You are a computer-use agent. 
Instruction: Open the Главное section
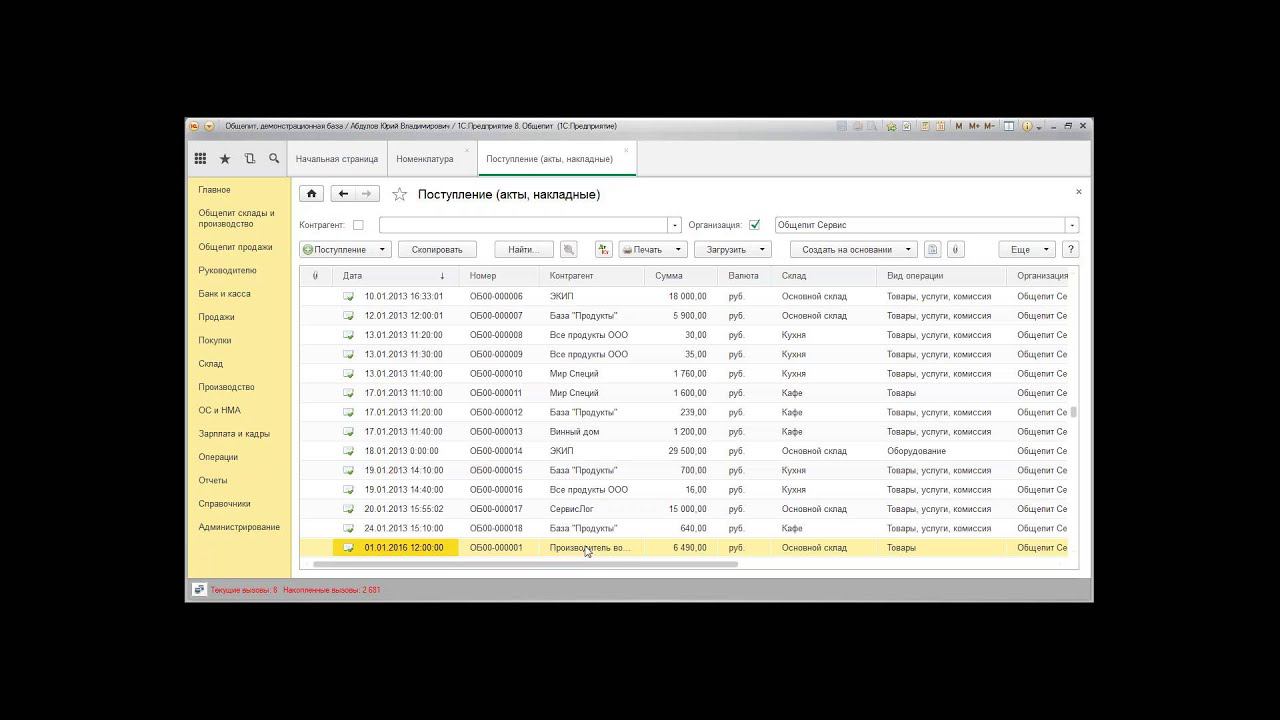tap(214, 190)
